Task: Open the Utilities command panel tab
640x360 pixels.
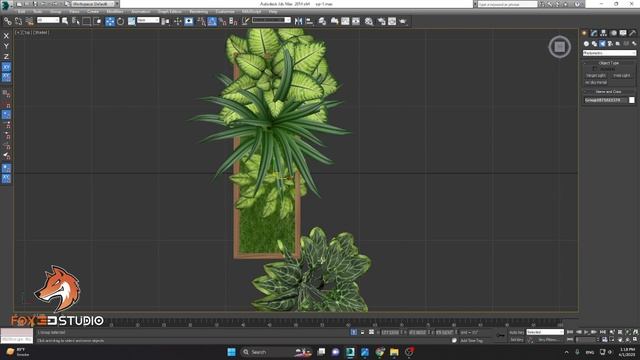Action: coord(633,33)
